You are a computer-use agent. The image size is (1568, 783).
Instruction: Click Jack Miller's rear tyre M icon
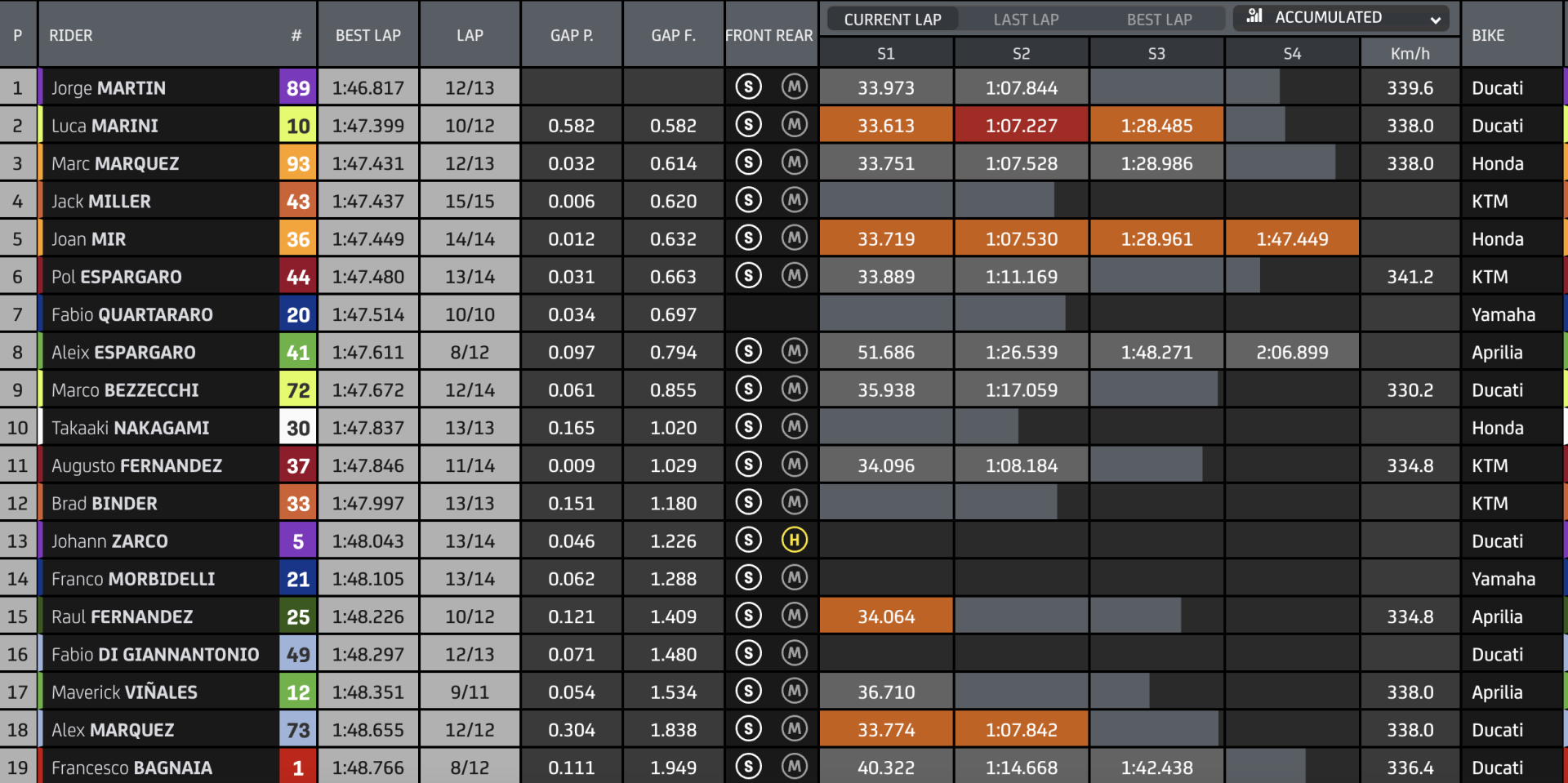(794, 200)
